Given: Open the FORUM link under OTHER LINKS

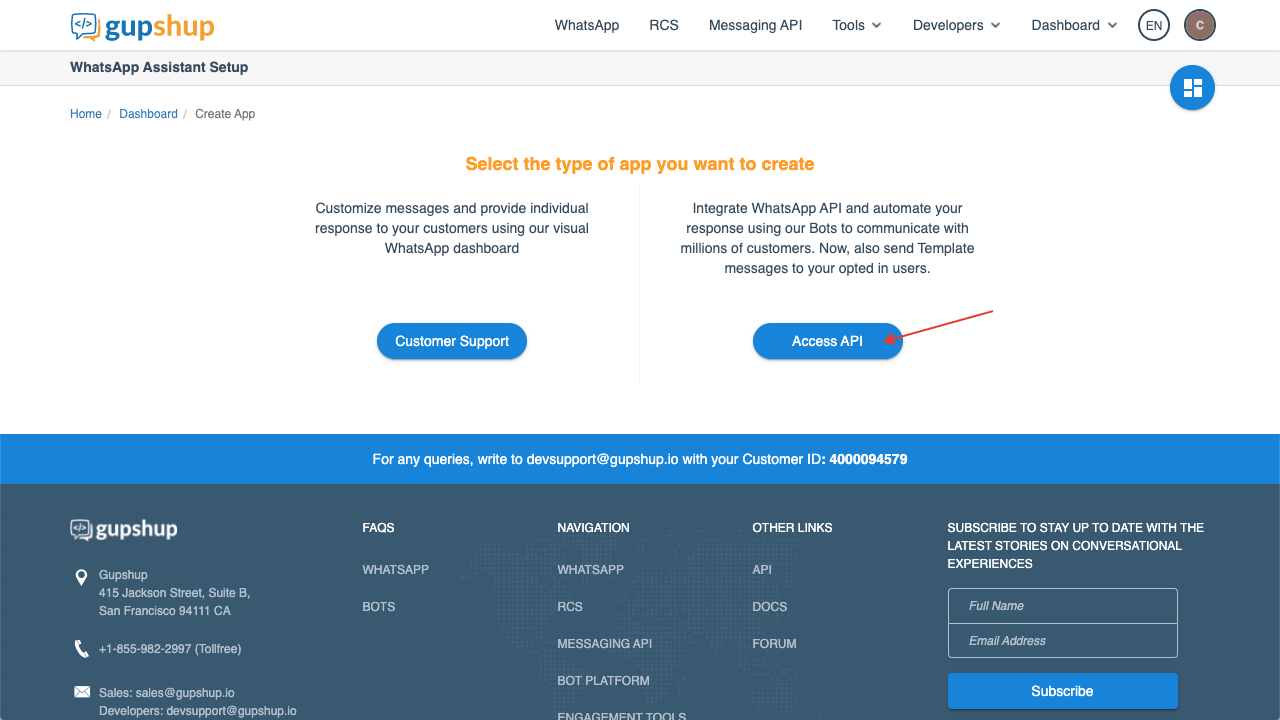Looking at the screenshot, I should [x=774, y=644].
